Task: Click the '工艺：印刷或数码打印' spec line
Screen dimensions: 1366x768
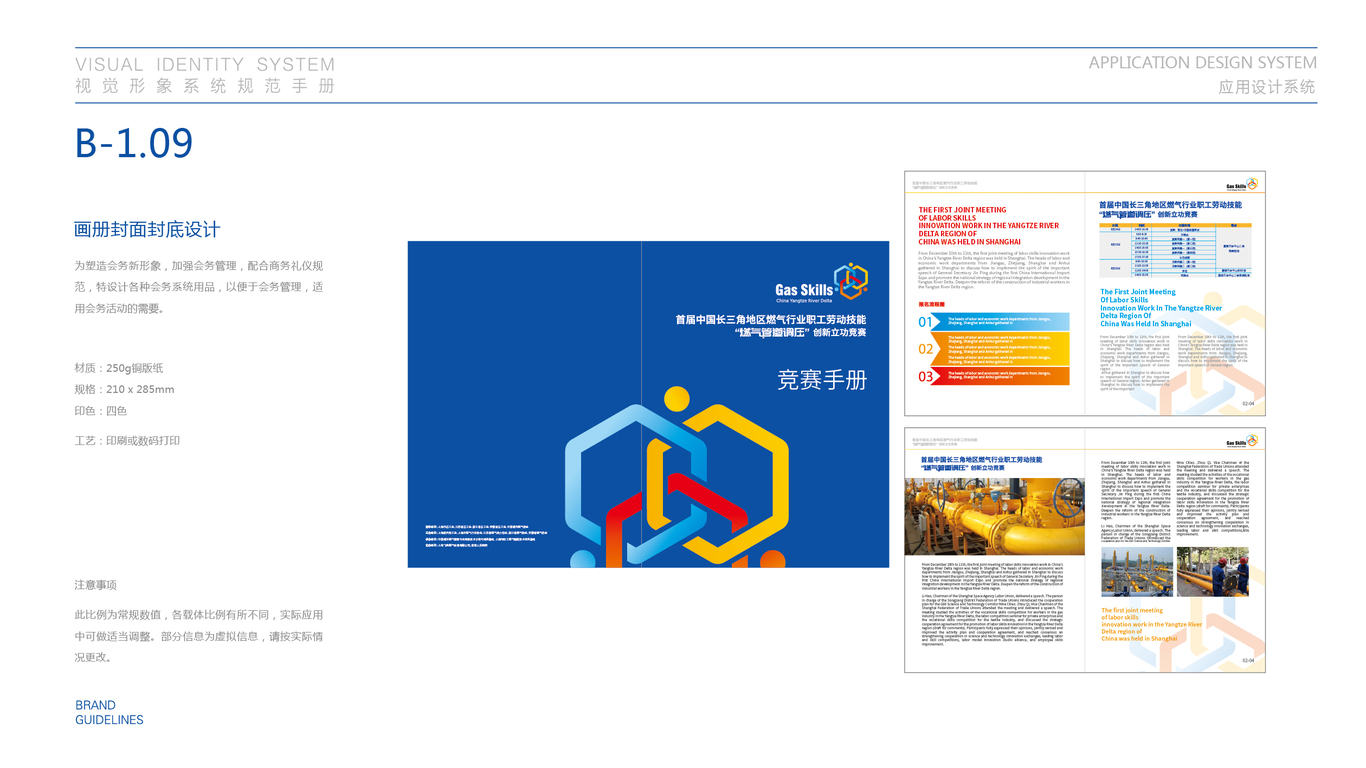Action: point(128,440)
